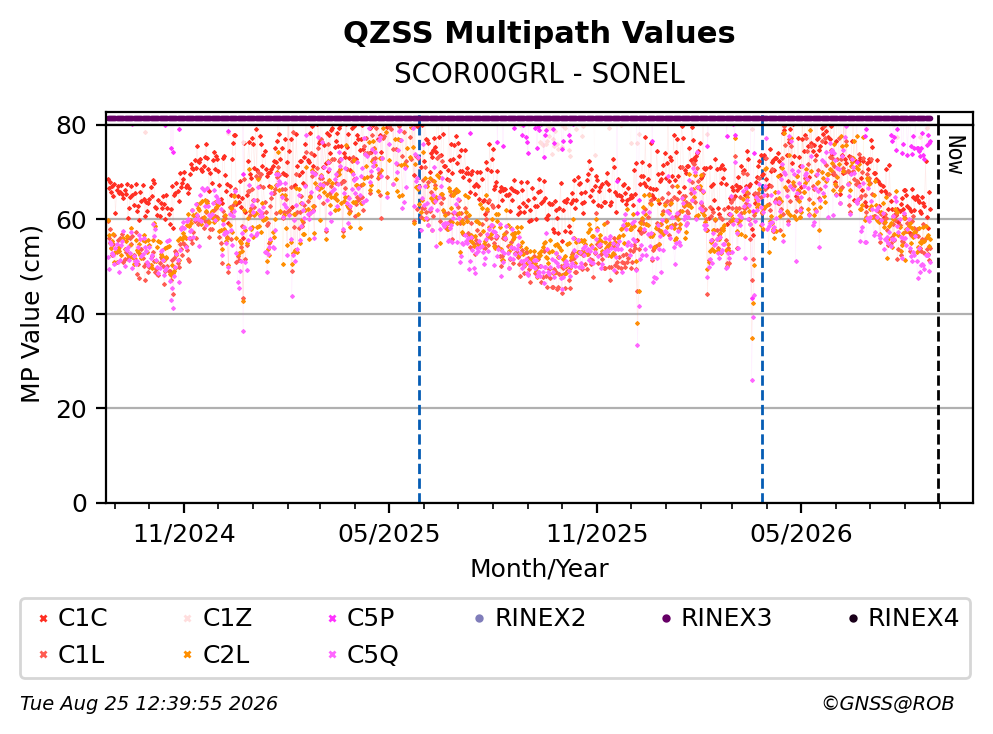Click the timestamp Tue Aug 25 12:39:55 2026

point(149,704)
